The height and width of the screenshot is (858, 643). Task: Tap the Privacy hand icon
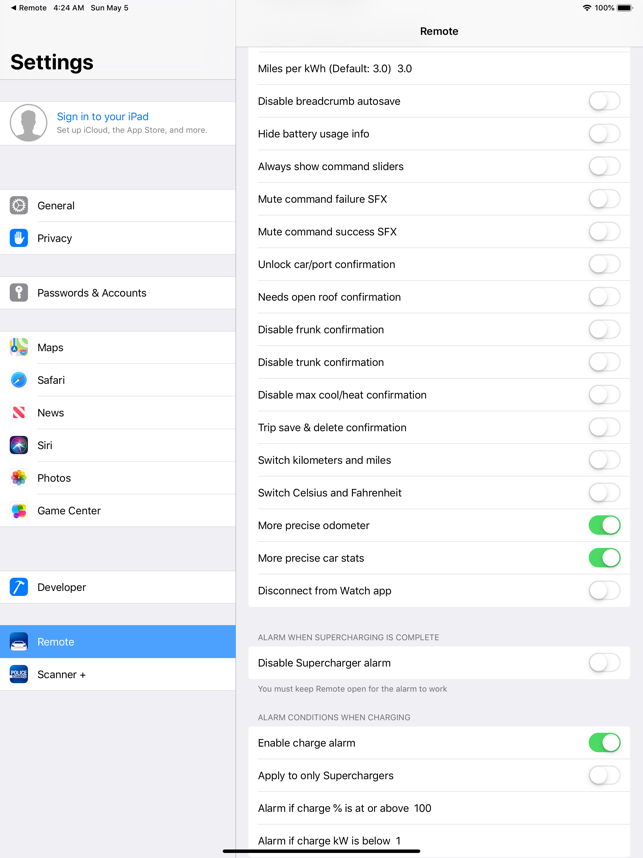point(19,238)
